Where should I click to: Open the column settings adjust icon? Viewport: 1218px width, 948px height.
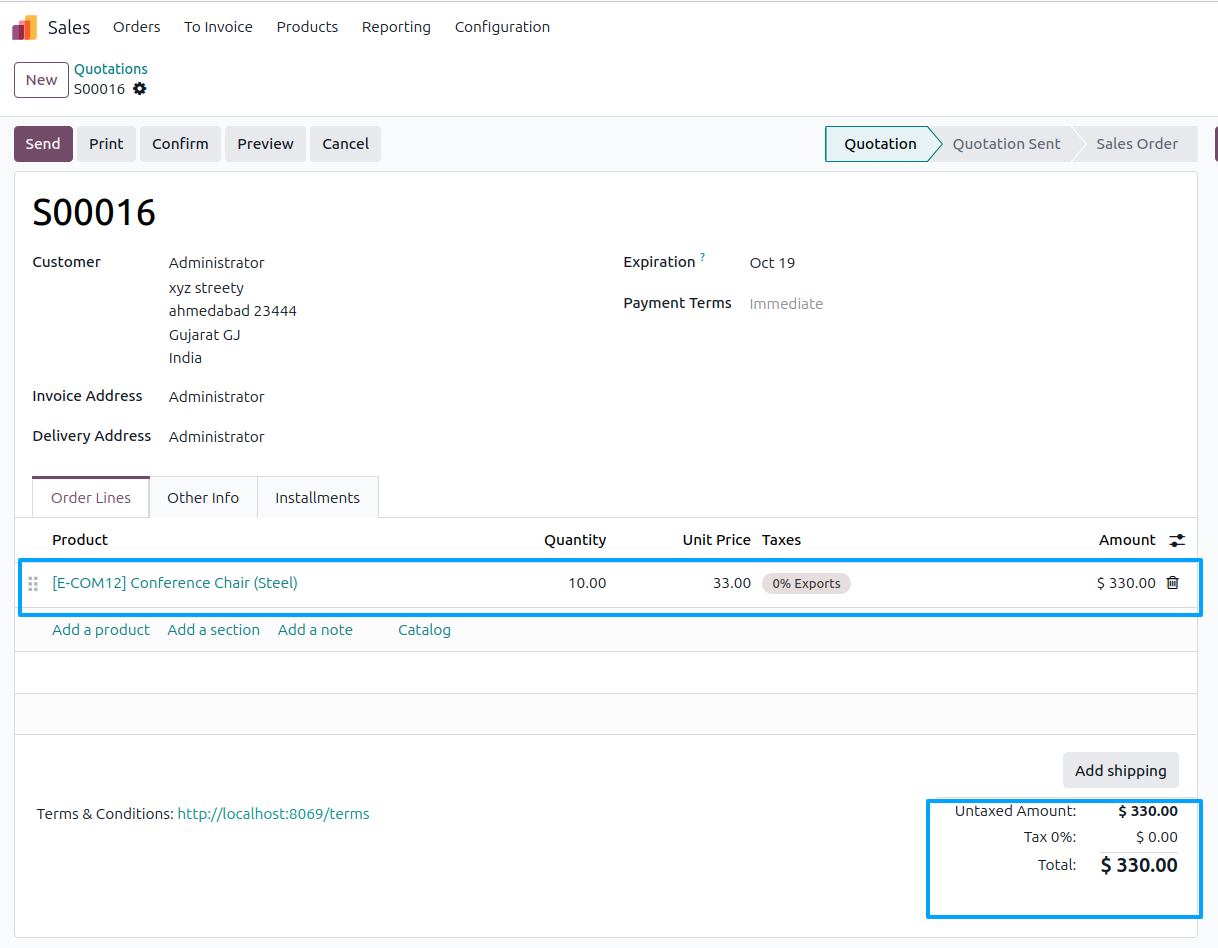pyautogui.click(x=1177, y=540)
